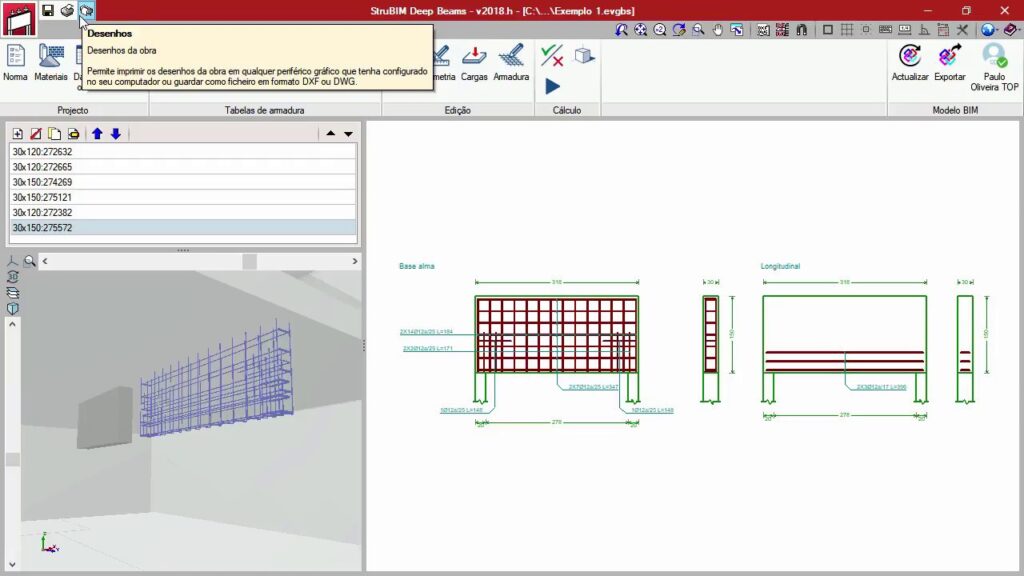Viewport: 1024px width, 576px height.
Task: Open the Norma settings
Action: coord(15,62)
